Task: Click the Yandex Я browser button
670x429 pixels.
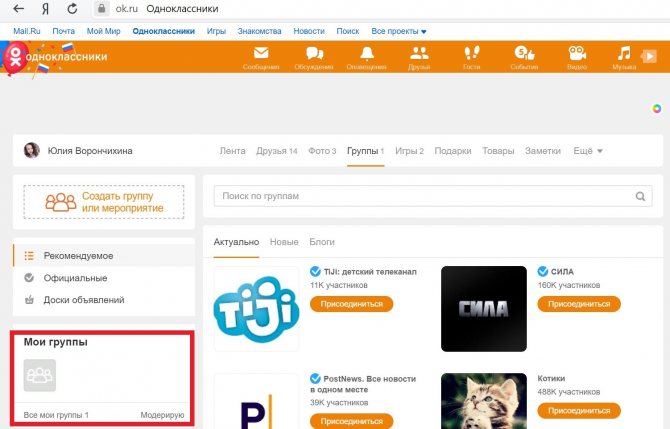Action: (45, 9)
